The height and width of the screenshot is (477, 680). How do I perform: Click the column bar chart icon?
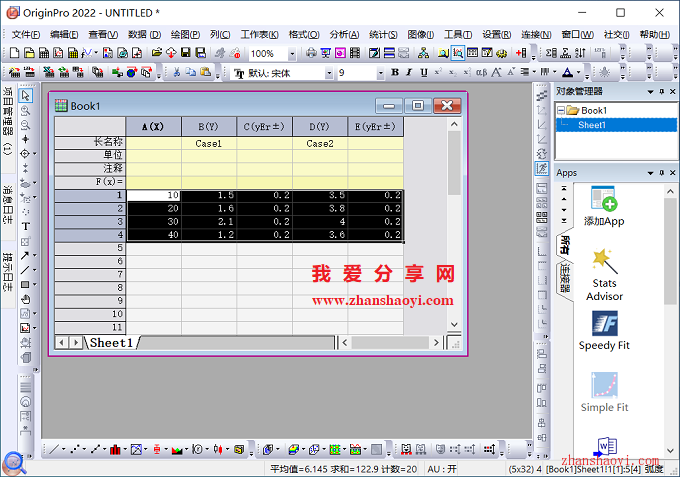click(x=115, y=450)
